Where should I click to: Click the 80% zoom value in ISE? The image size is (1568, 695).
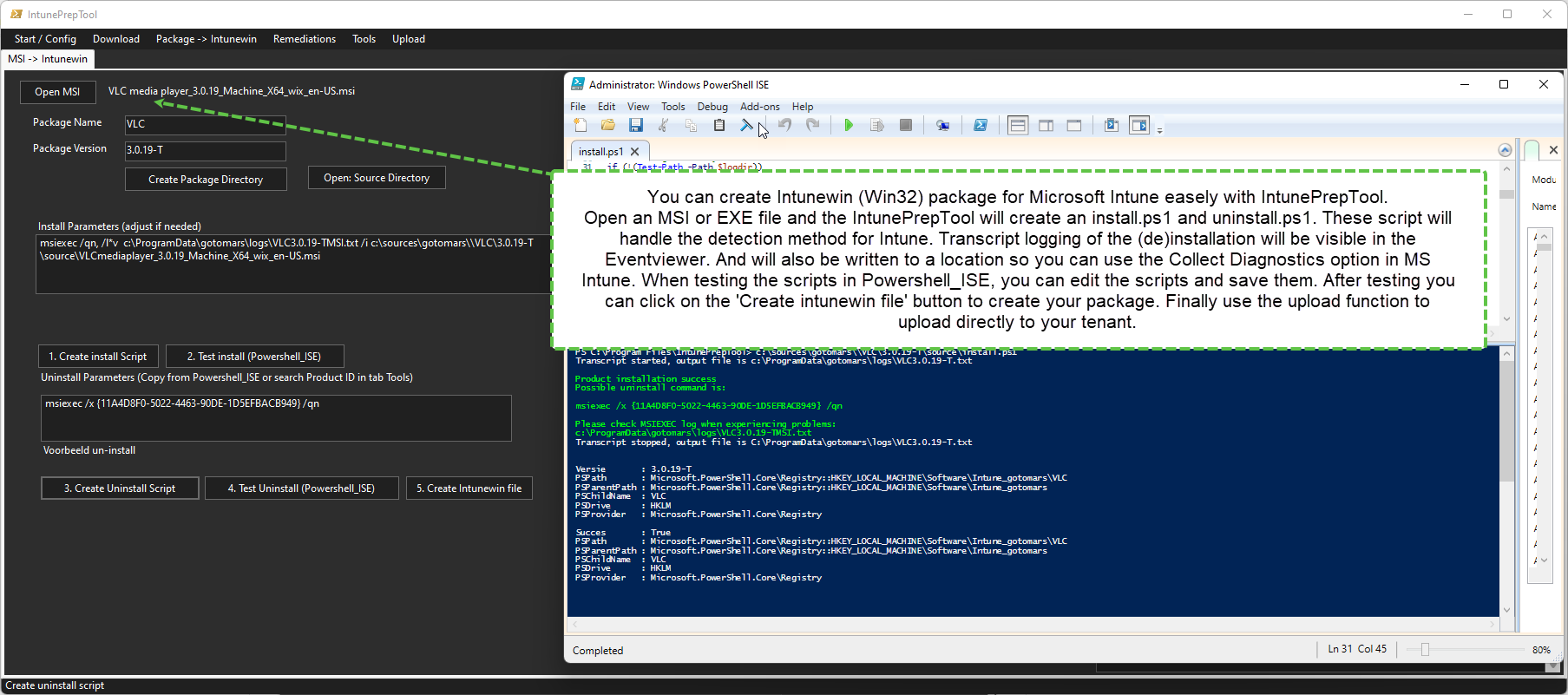point(1541,650)
